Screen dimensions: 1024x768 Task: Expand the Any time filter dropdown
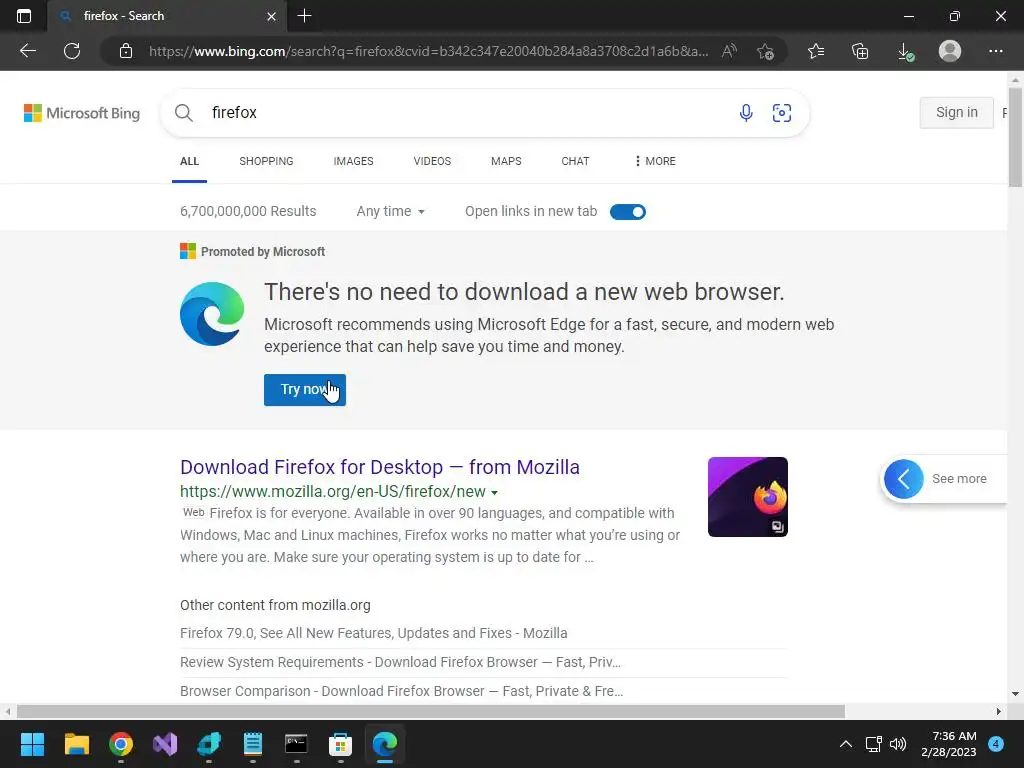point(391,212)
